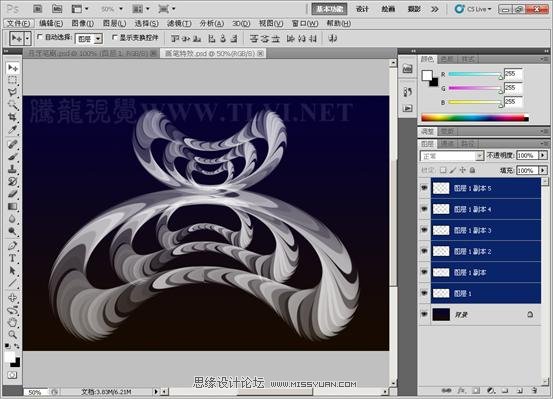This screenshot has height=399, width=553.
Task: Switch to the 设计 workspace
Action: [x=362, y=9]
